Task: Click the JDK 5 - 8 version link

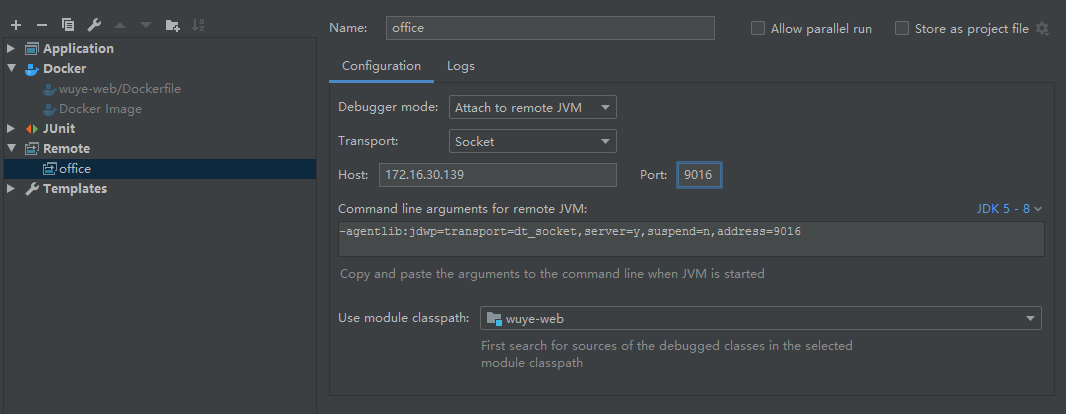Action: coord(1009,208)
